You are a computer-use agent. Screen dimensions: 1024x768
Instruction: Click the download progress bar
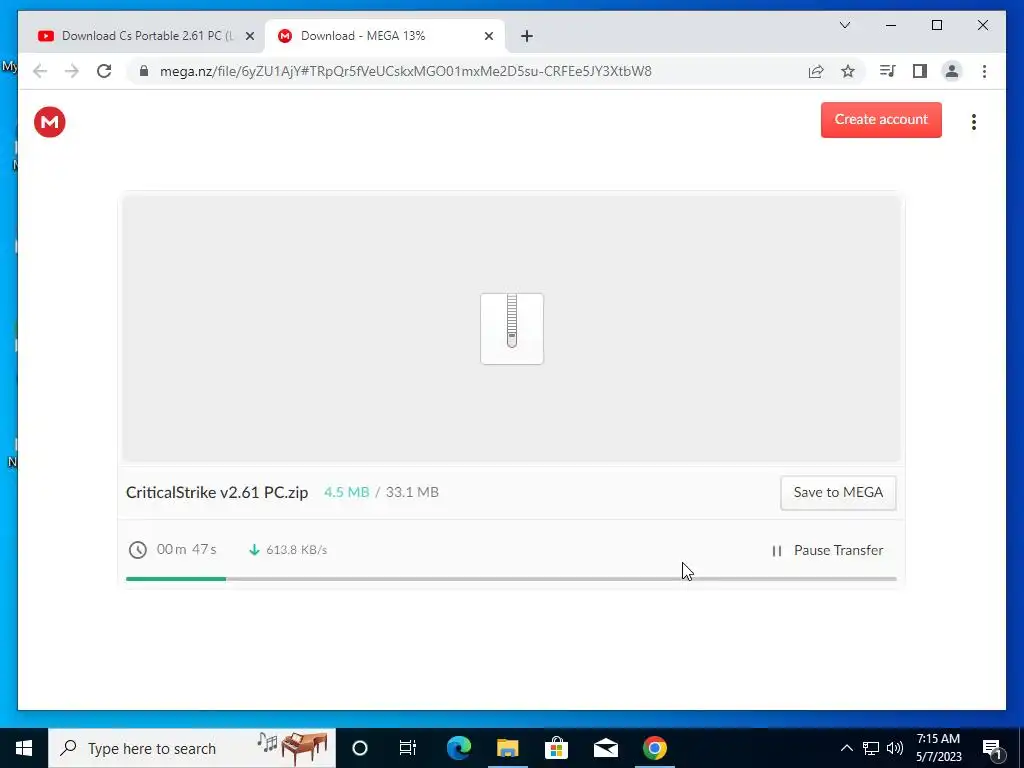[511, 579]
